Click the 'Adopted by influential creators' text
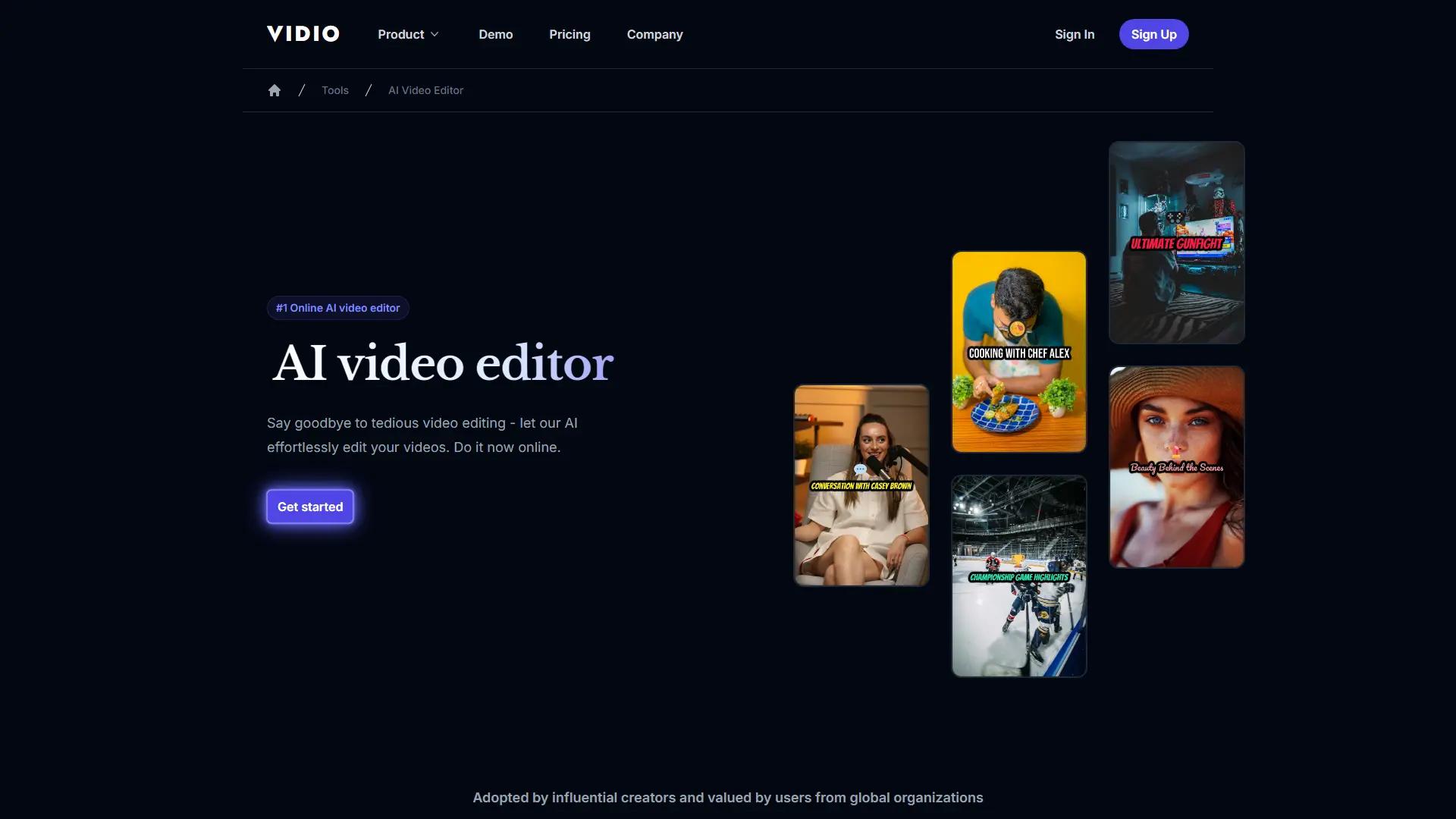Screen dimensions: 1456x819 727,798
